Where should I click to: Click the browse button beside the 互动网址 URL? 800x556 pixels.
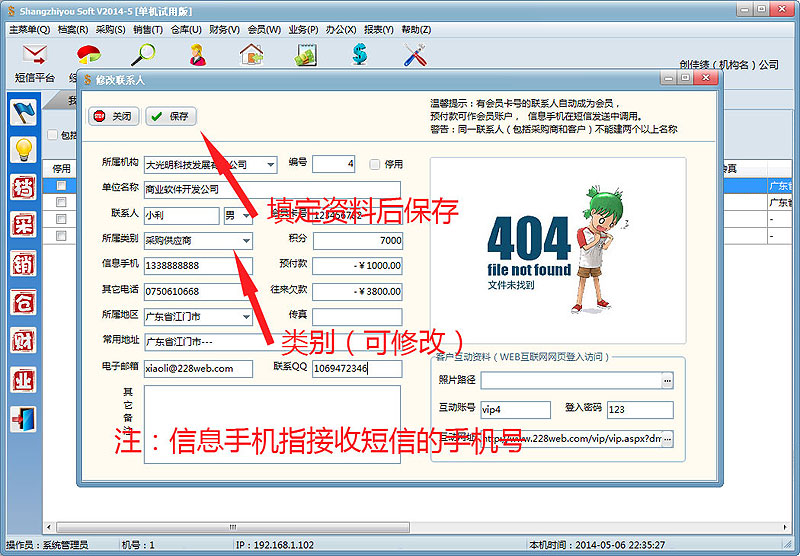click(x=667, y=439)
